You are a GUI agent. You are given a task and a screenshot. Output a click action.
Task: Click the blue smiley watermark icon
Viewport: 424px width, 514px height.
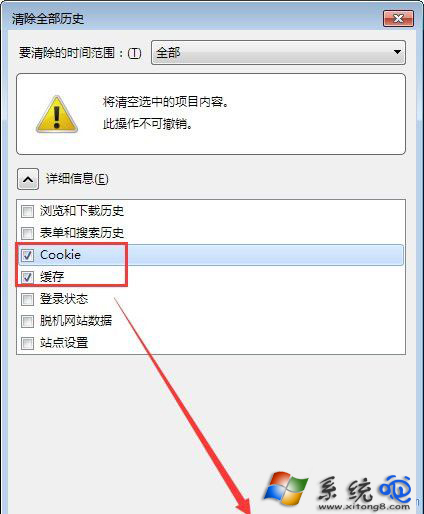[x=395, y=489]
